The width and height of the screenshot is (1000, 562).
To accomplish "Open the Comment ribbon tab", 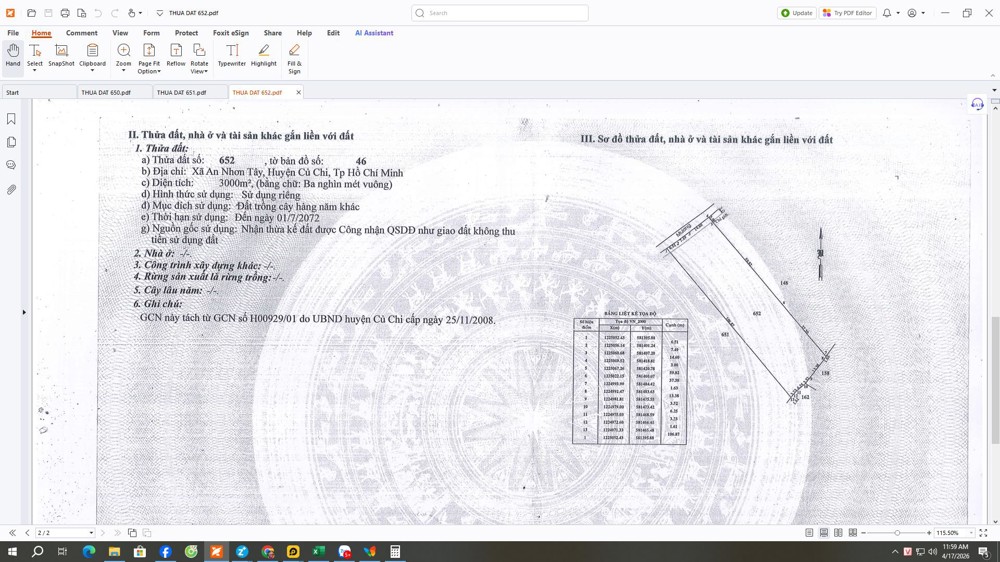I will [82, 33].
